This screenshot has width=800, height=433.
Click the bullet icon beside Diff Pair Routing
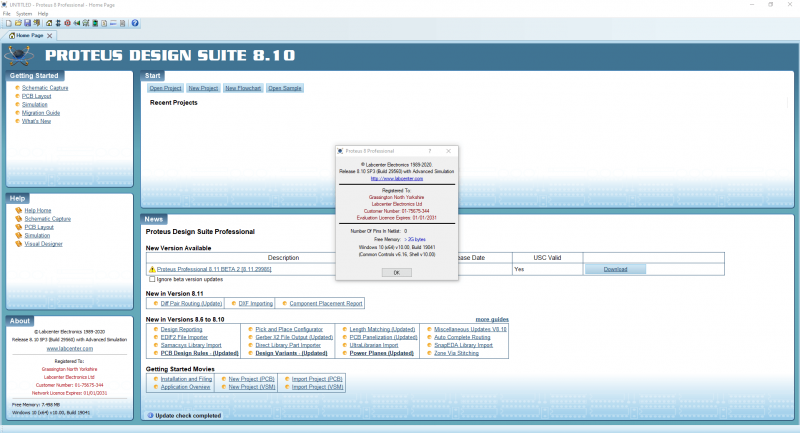(x=156, y=303)
